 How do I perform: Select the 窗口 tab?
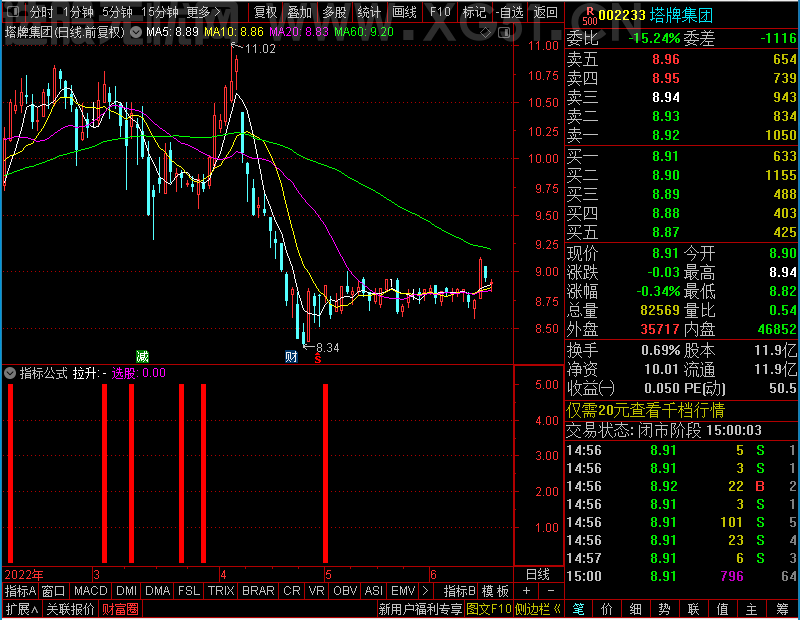(54, 591)
